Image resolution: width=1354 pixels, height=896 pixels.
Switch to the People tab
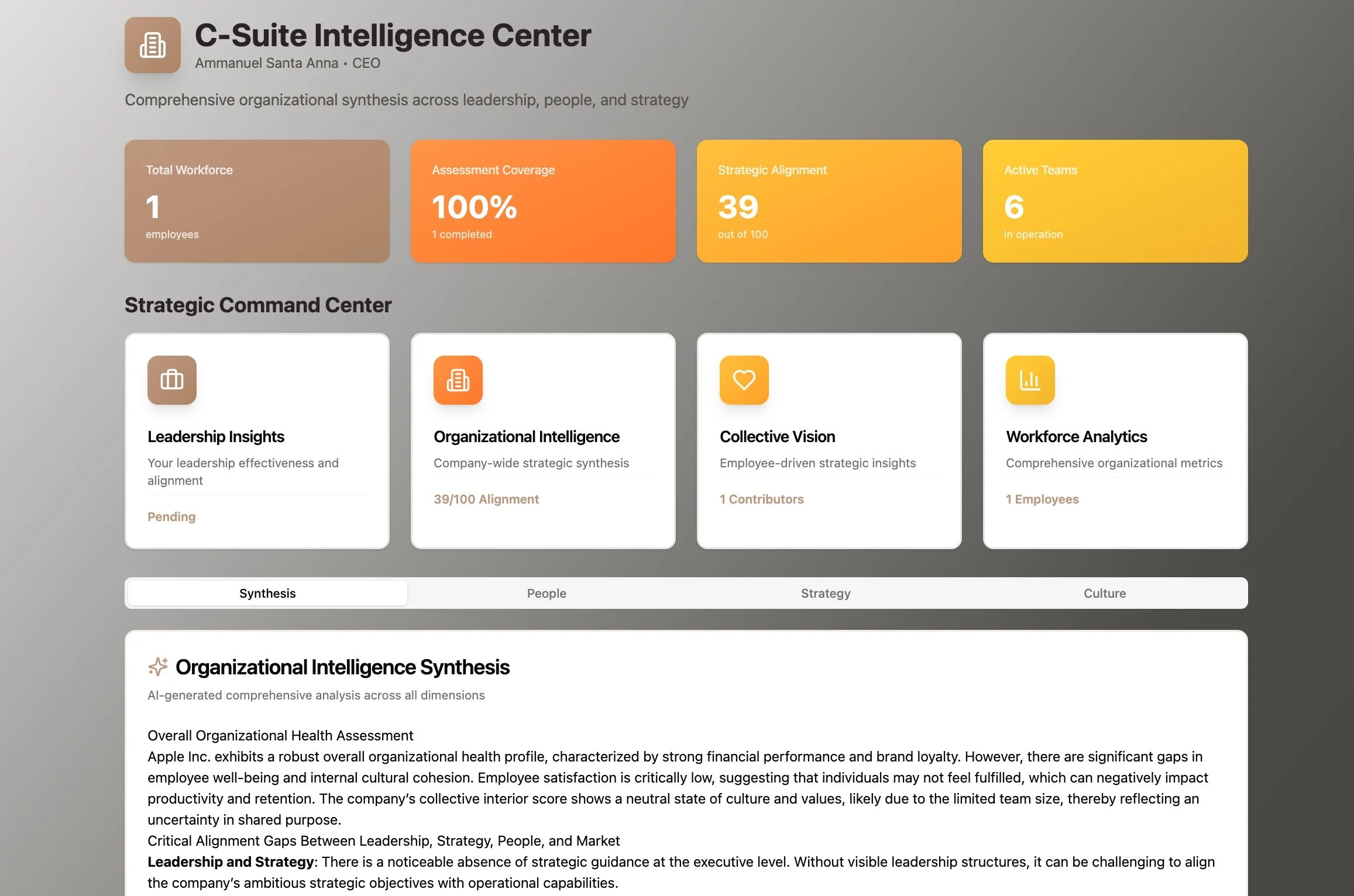pyautogui.click(x=546, y=593)
